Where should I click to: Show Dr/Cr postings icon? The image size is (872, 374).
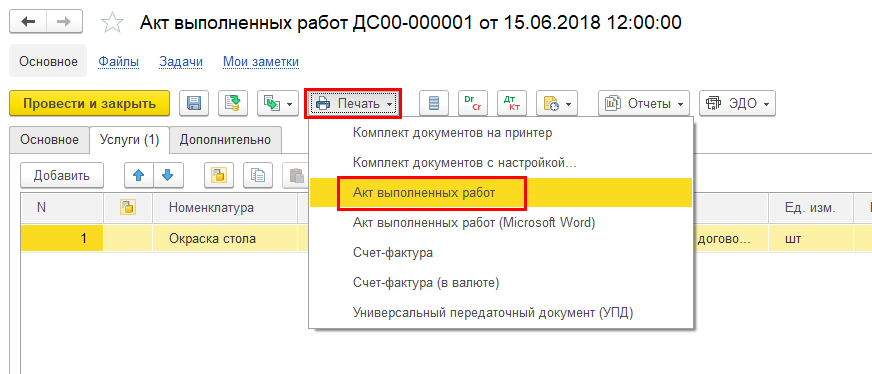tap(472, 103)
